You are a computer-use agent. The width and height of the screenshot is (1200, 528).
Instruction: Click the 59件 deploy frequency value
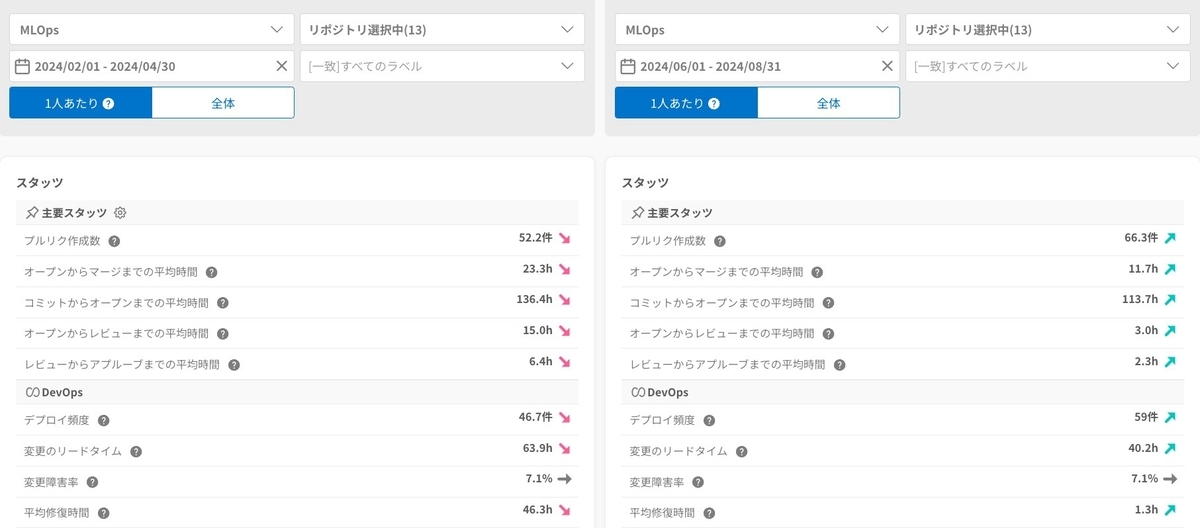click(1145, 417)
